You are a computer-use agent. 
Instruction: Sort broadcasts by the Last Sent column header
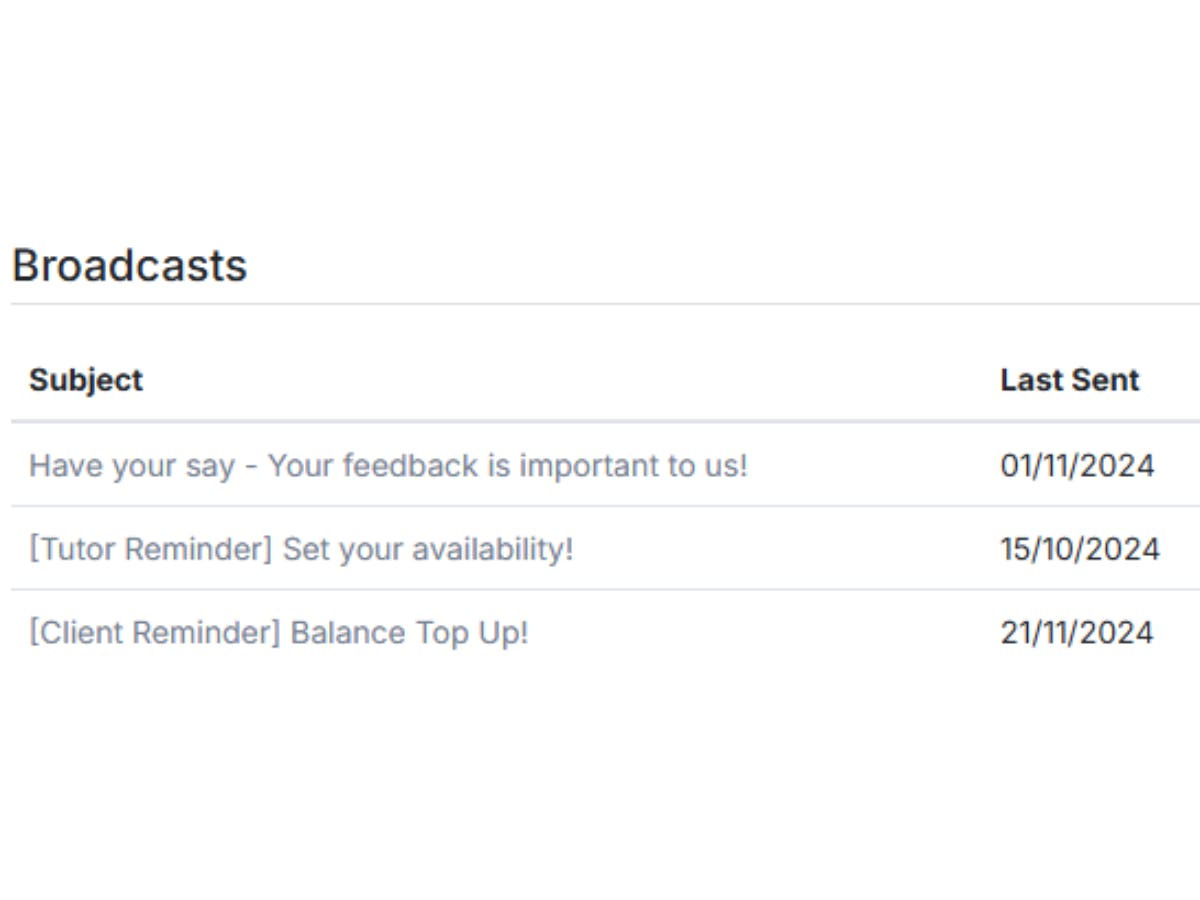tap(1069, 380)
